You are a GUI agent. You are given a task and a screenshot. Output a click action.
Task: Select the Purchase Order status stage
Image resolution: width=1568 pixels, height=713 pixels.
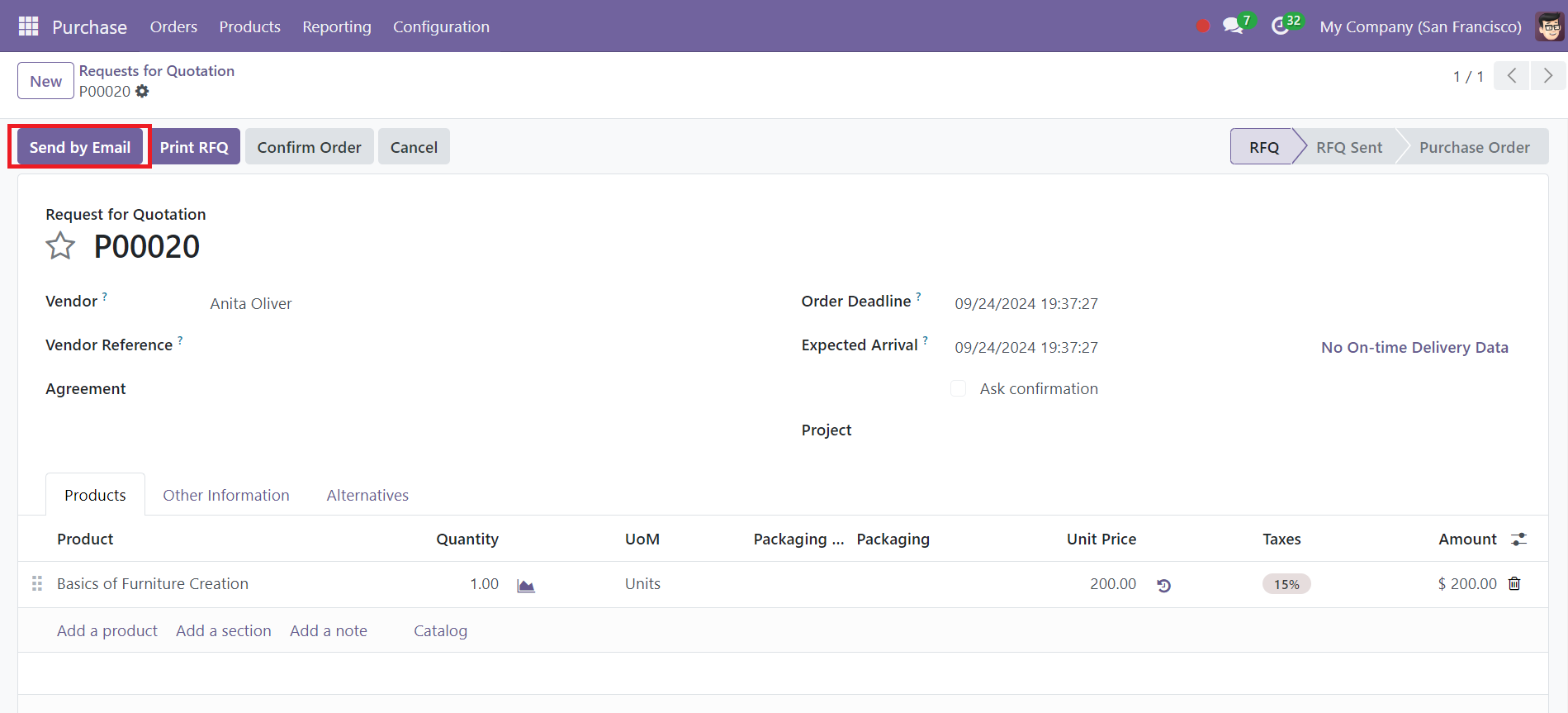[x=1475, y=147]
